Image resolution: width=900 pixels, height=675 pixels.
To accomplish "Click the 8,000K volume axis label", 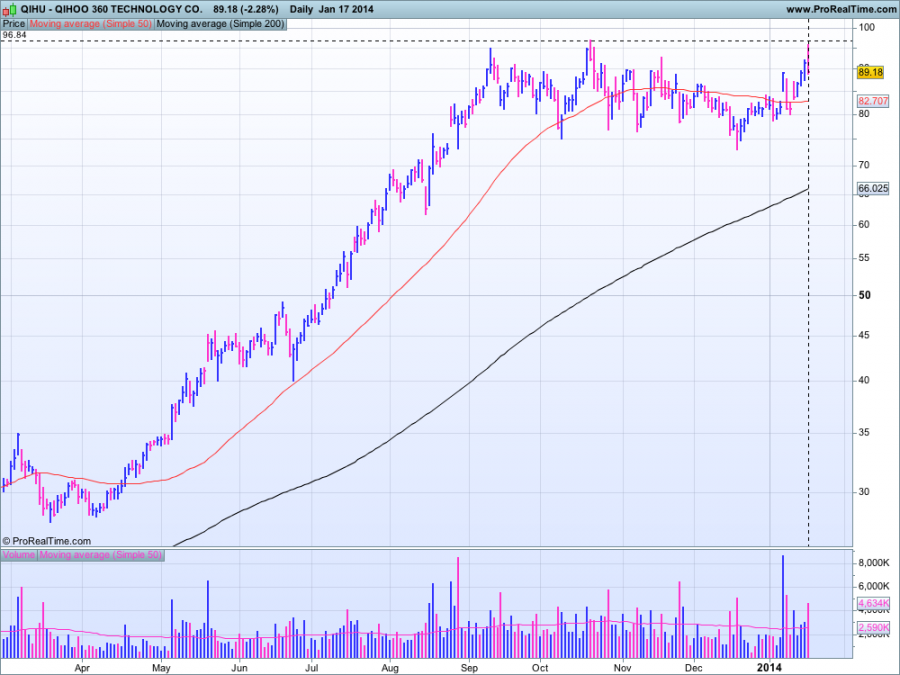I will (x=874, y=563).
